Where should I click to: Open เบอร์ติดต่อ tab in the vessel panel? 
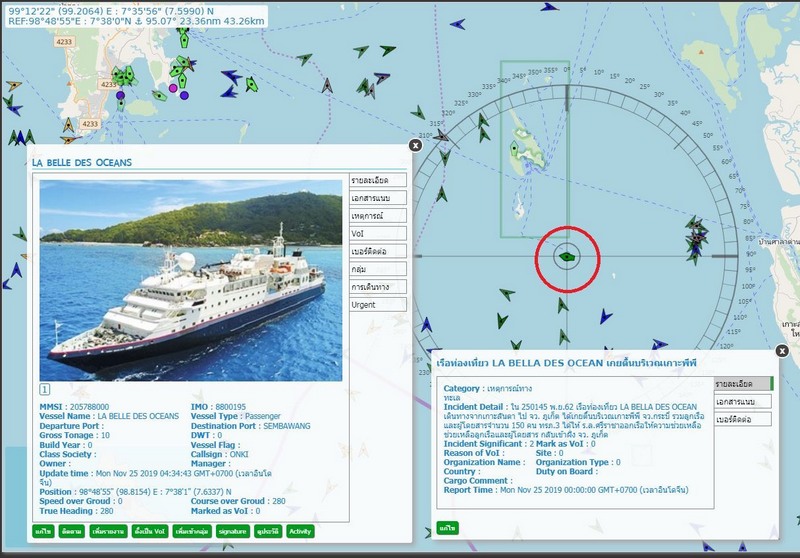tap(378, 251)
